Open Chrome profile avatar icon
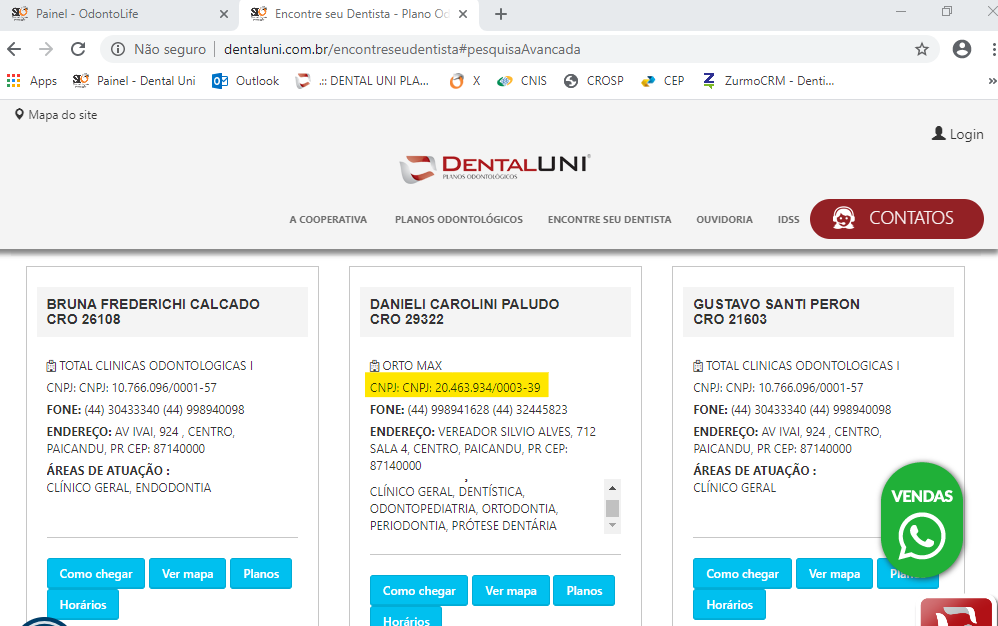 (x=962, y=49)
